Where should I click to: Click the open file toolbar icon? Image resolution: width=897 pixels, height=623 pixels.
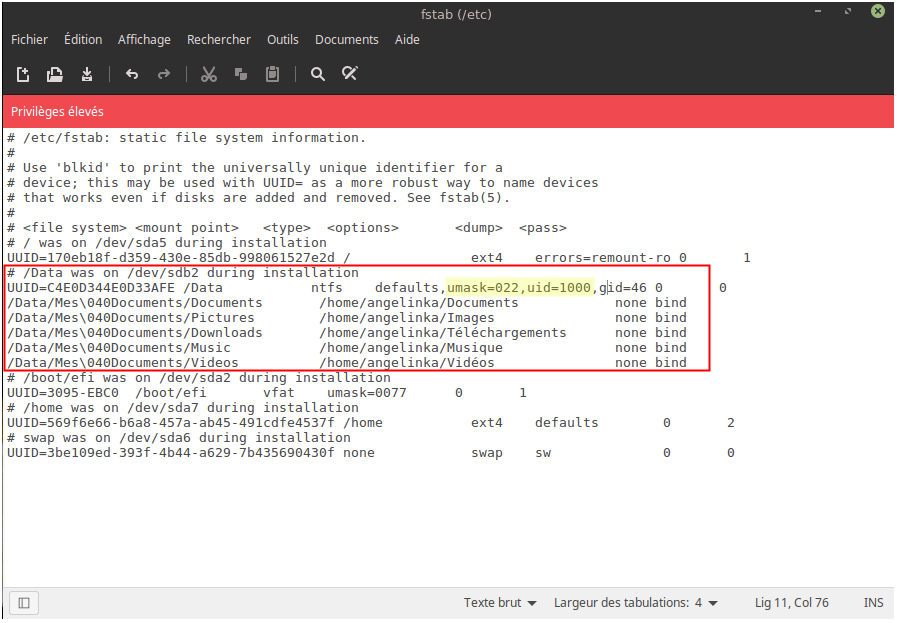(55, 74)
